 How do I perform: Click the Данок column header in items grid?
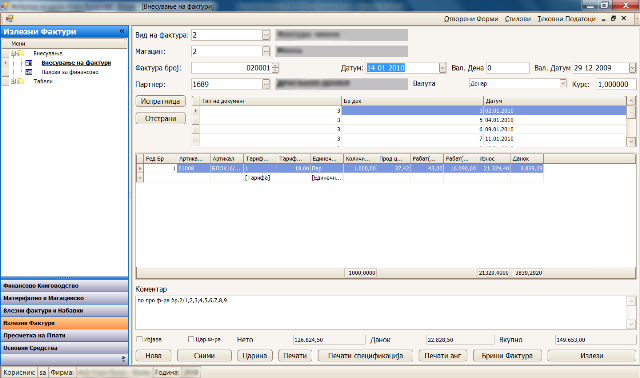pos(527,158)
